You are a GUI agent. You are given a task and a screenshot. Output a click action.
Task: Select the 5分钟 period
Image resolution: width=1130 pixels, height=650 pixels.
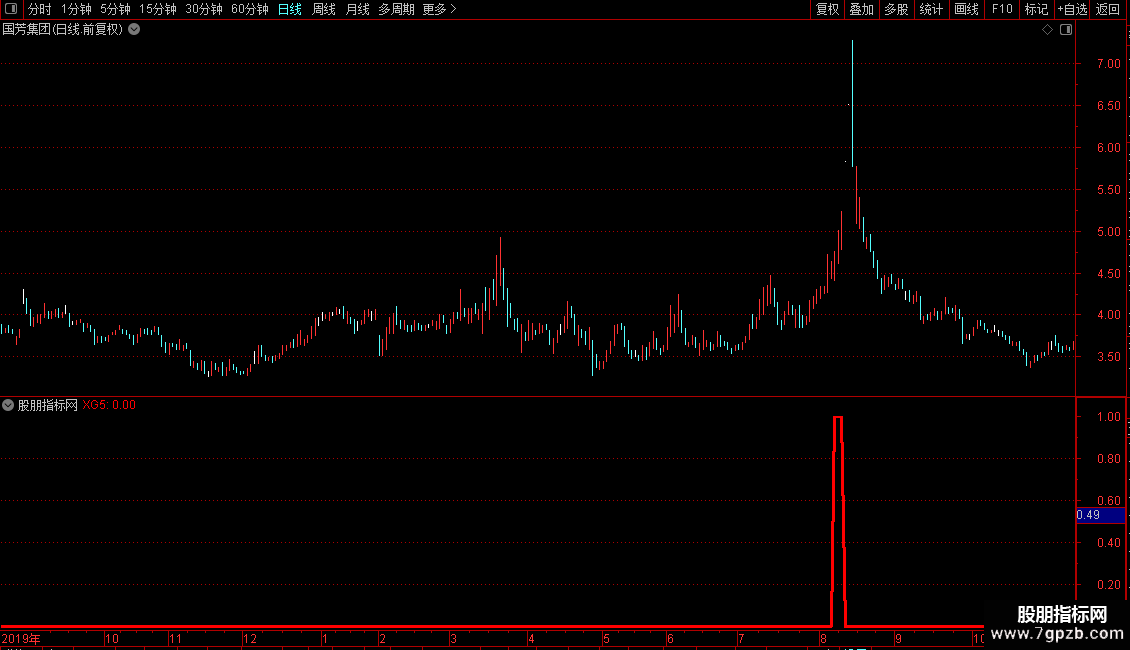point(115,9)
